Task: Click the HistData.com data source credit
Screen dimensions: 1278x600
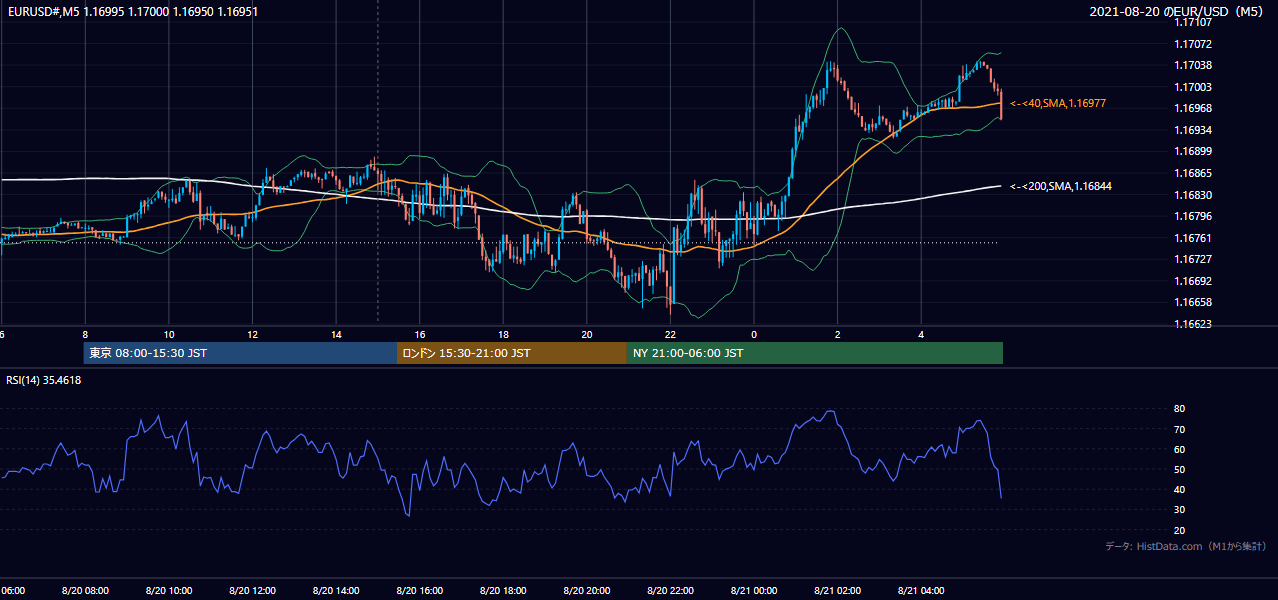Action: click(1186, 546)
